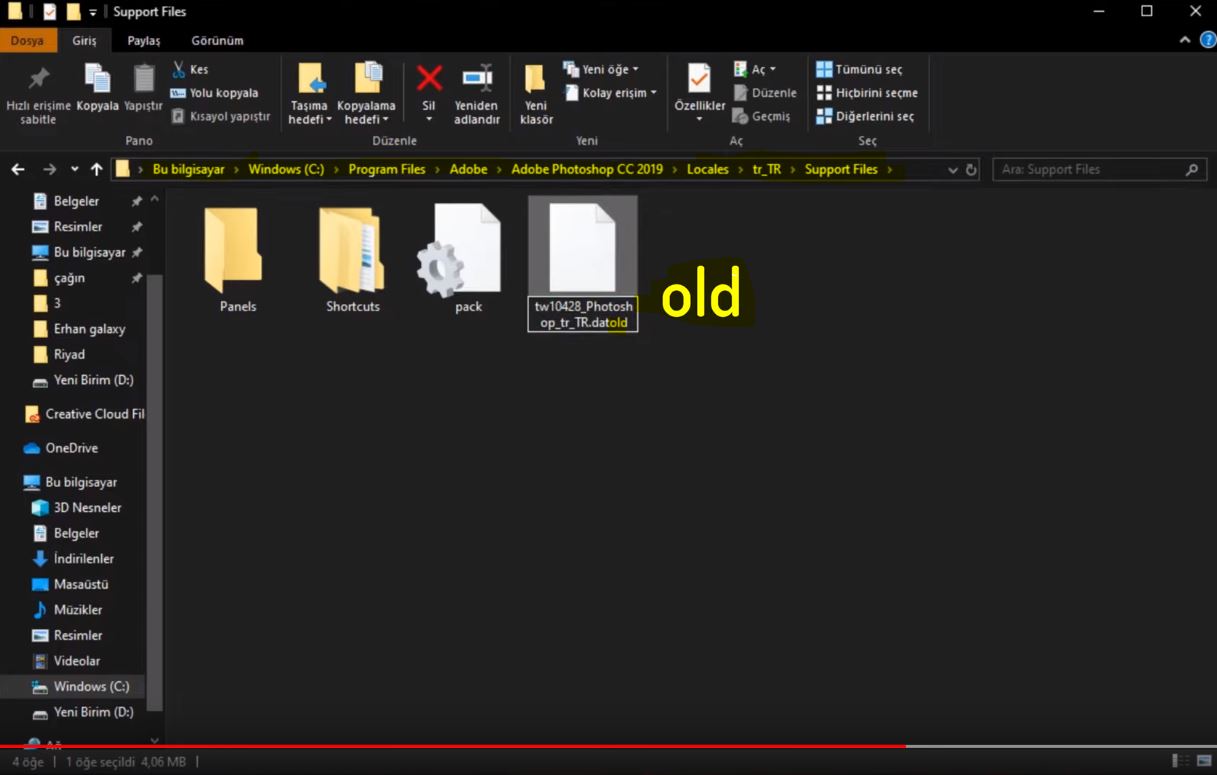
Task: Switch to large icons view
Action: click(x=1204, y=762)
